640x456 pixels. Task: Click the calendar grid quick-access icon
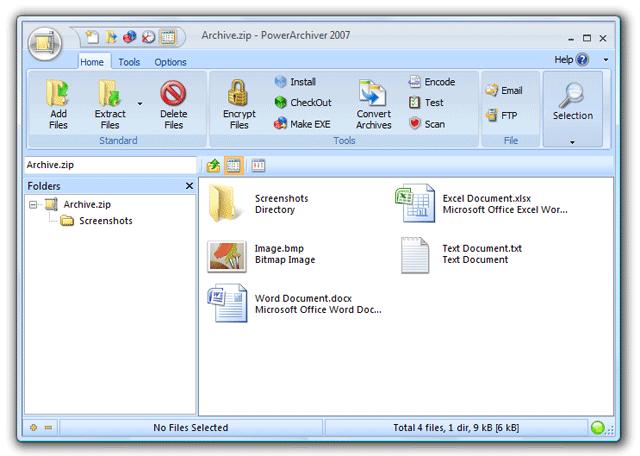click(x=168, y=38)
